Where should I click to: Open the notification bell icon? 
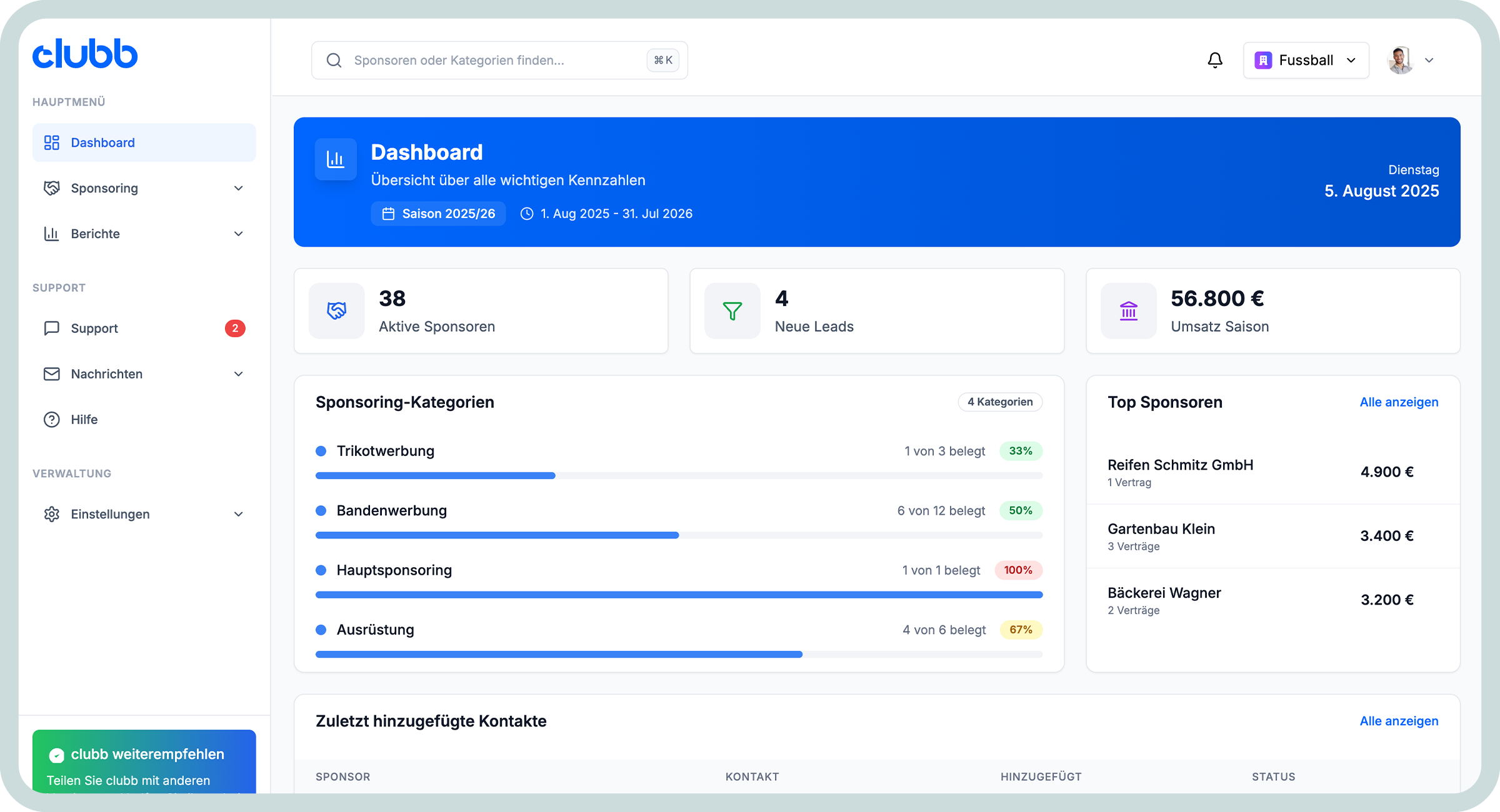tap(1215, 59)
